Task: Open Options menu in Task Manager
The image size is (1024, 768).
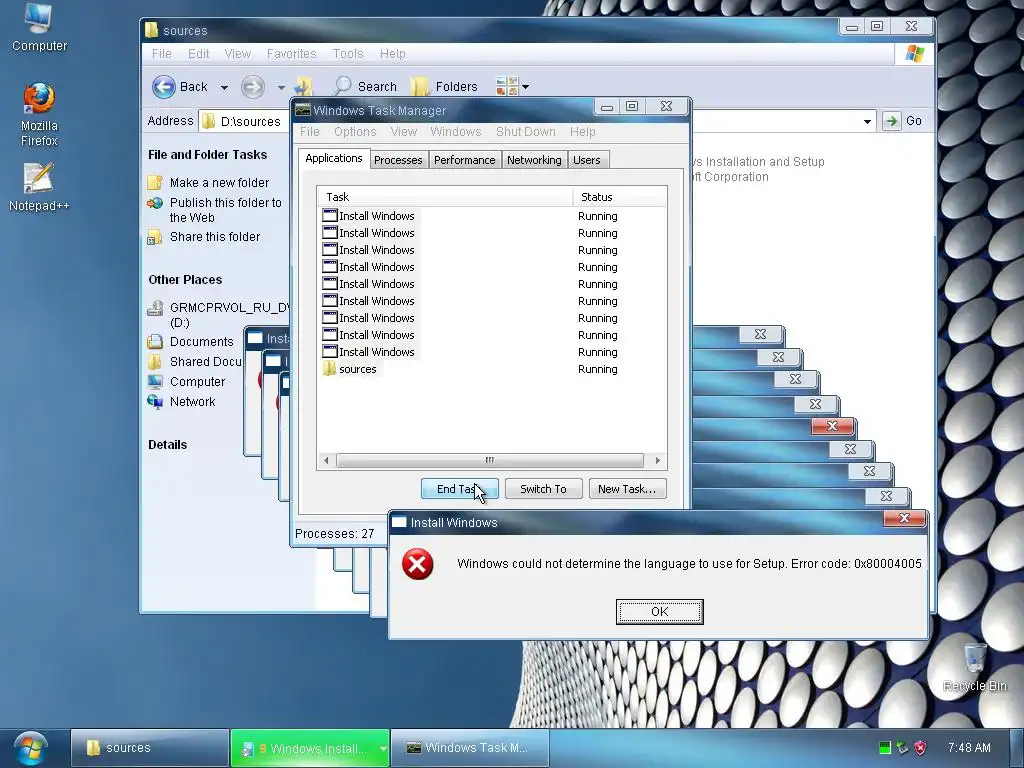Action: pyautogui.click(x=355, y=132)
